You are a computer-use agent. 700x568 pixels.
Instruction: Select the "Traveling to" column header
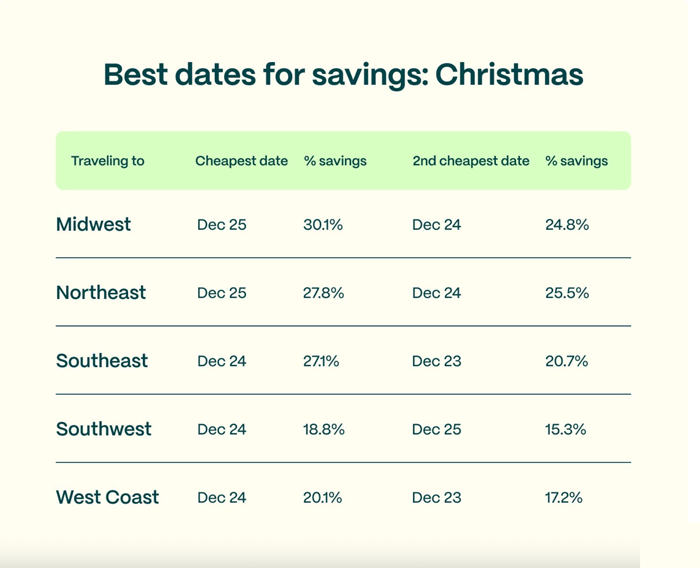pyautogui.click(x=108, y=161)
